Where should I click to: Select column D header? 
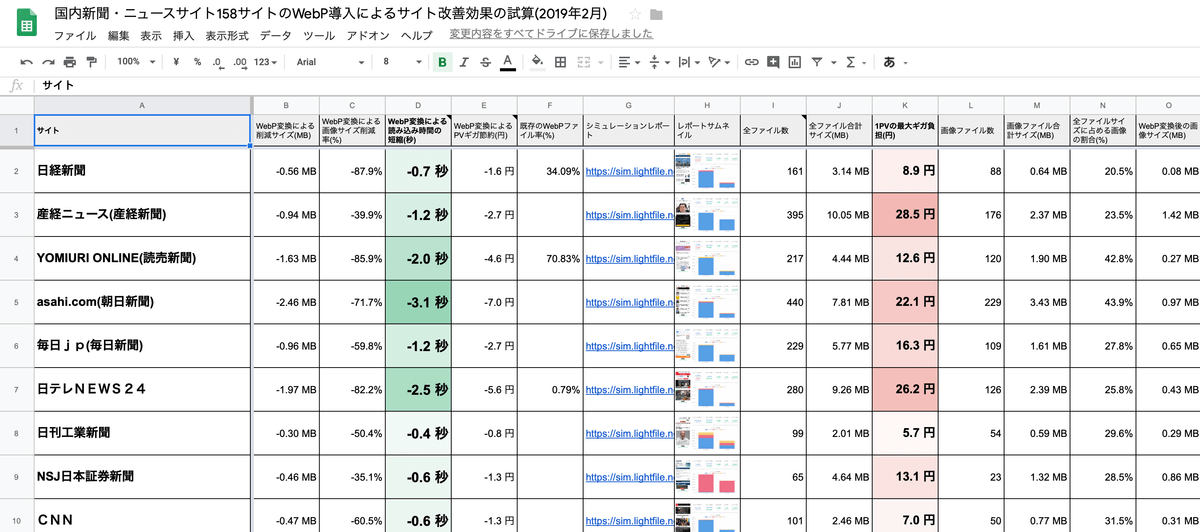tap(418, 104)
